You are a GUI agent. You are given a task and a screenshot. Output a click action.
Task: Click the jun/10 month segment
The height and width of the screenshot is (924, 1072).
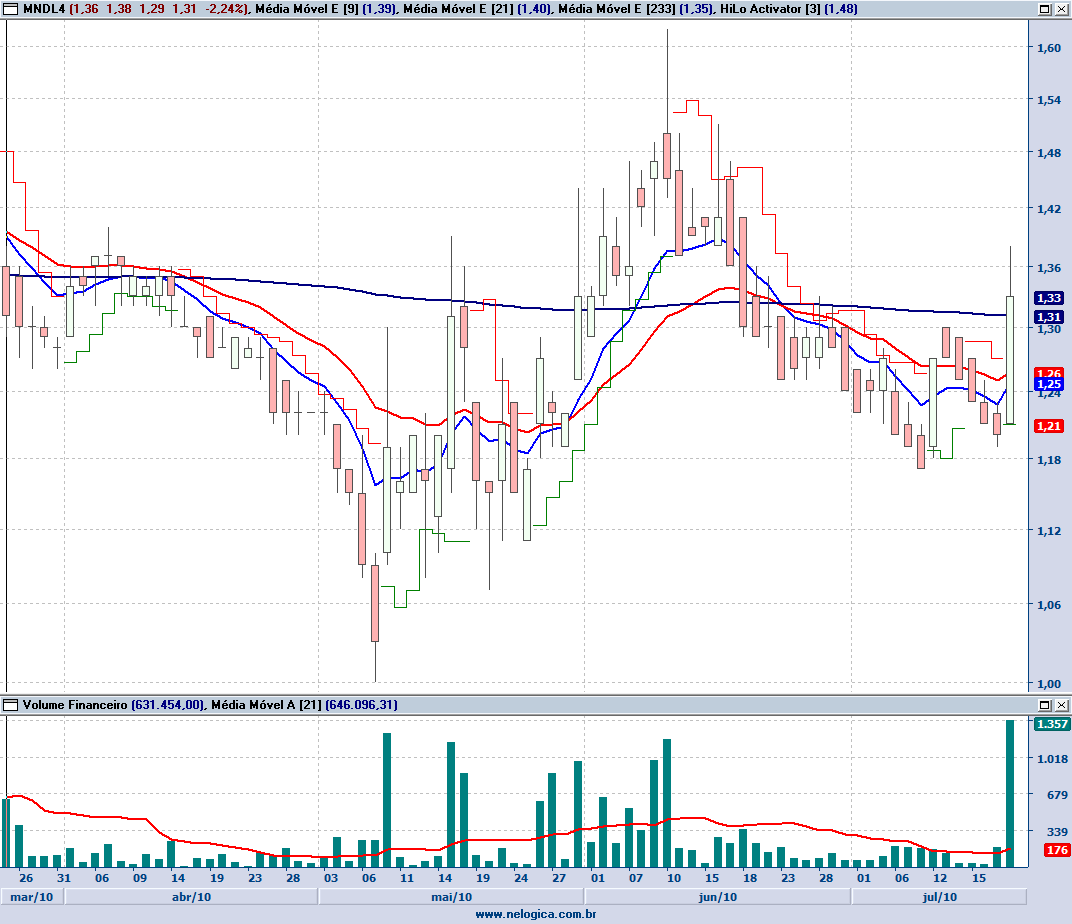pyautogui.click(x=718, y=897)
